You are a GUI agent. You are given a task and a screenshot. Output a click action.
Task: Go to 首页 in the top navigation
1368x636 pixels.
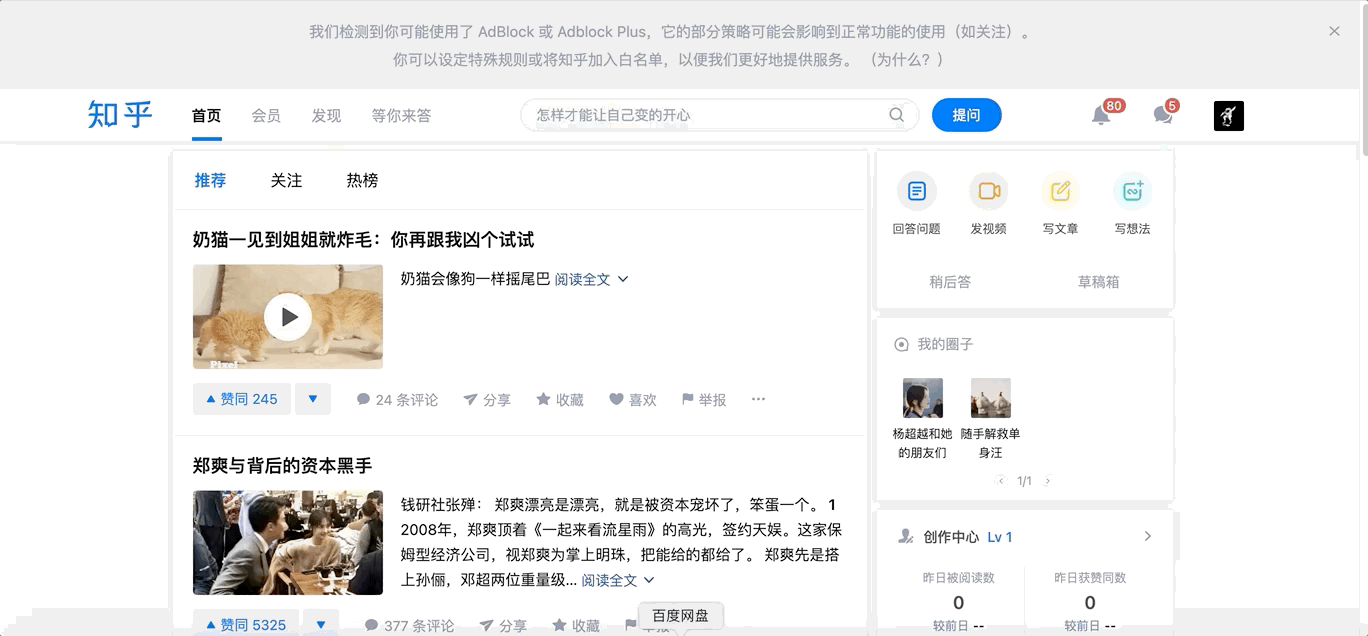click(206, 116)
